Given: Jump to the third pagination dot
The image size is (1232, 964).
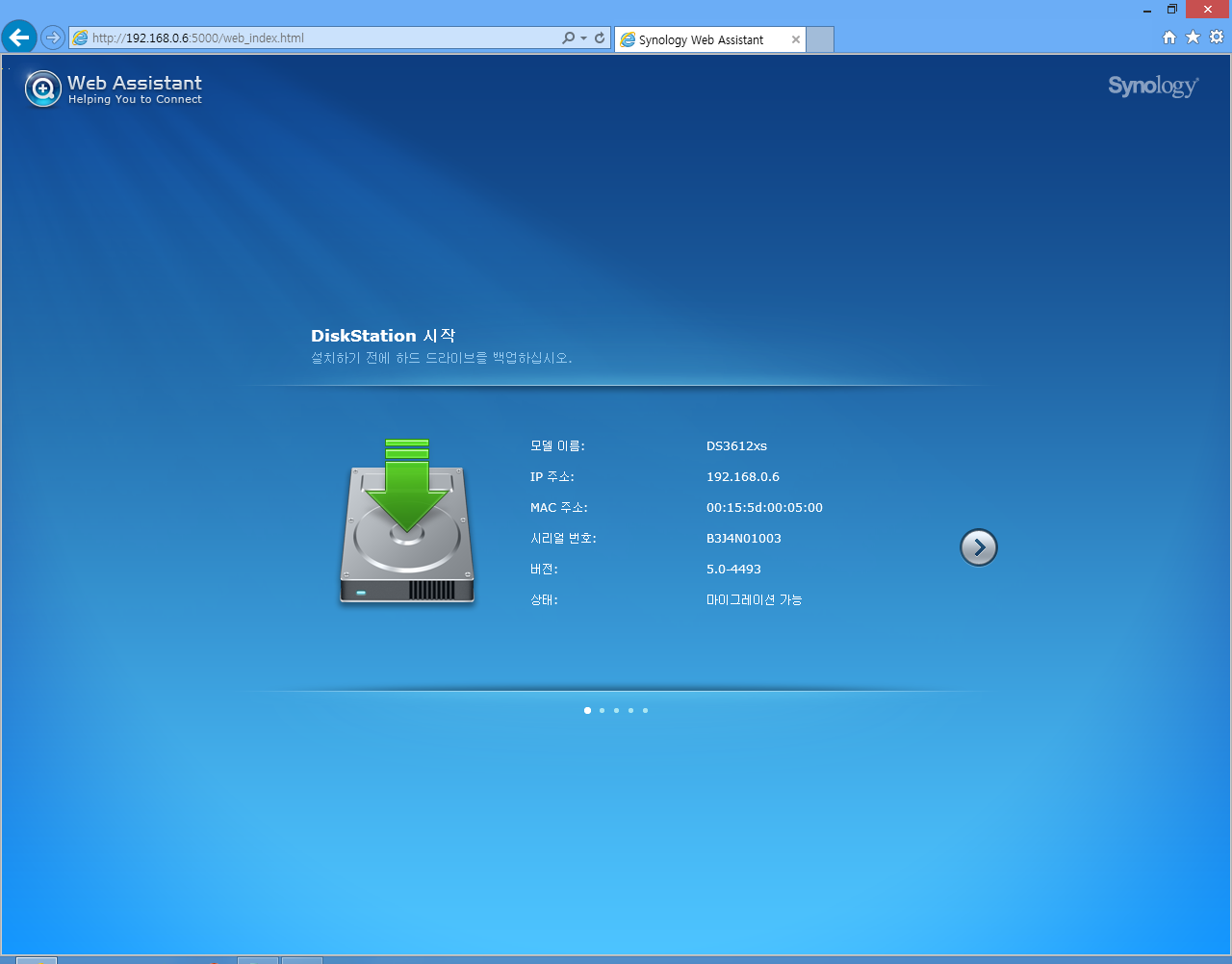Looking at the screenshot, I should pos(616,710).
